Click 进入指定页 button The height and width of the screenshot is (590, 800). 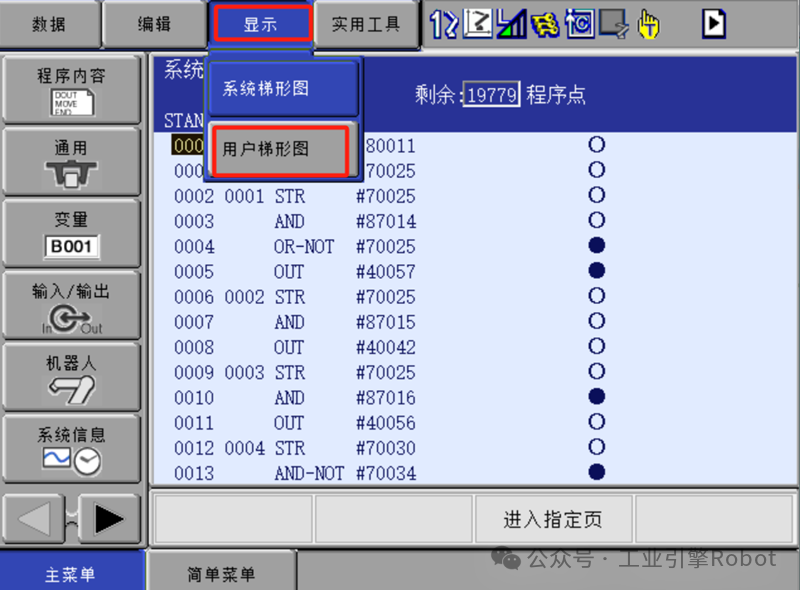(x=554, y=519)
